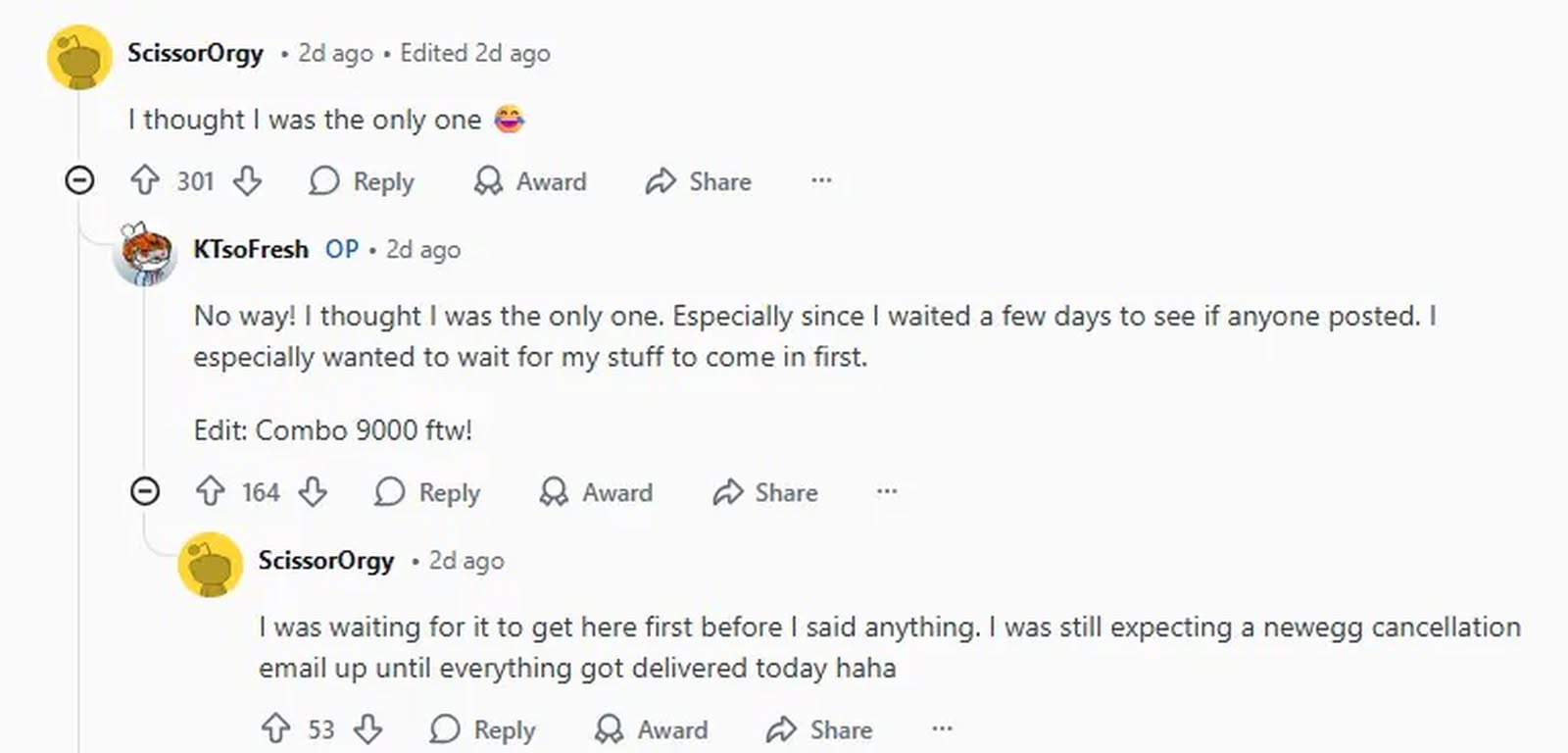The height and width of the screenshot is (753, 1568).
Task: Give an award to KTsoFresh's comment
Action: point(596,492)
